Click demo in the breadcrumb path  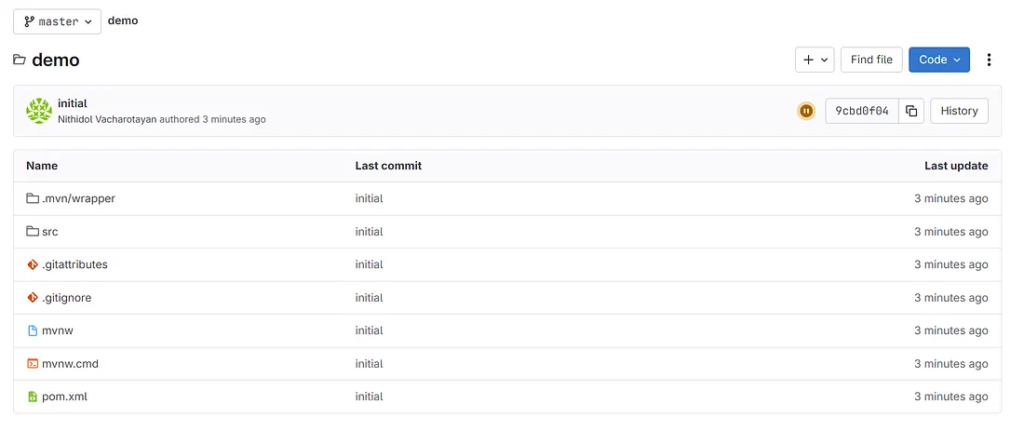[x=123, y=21]
